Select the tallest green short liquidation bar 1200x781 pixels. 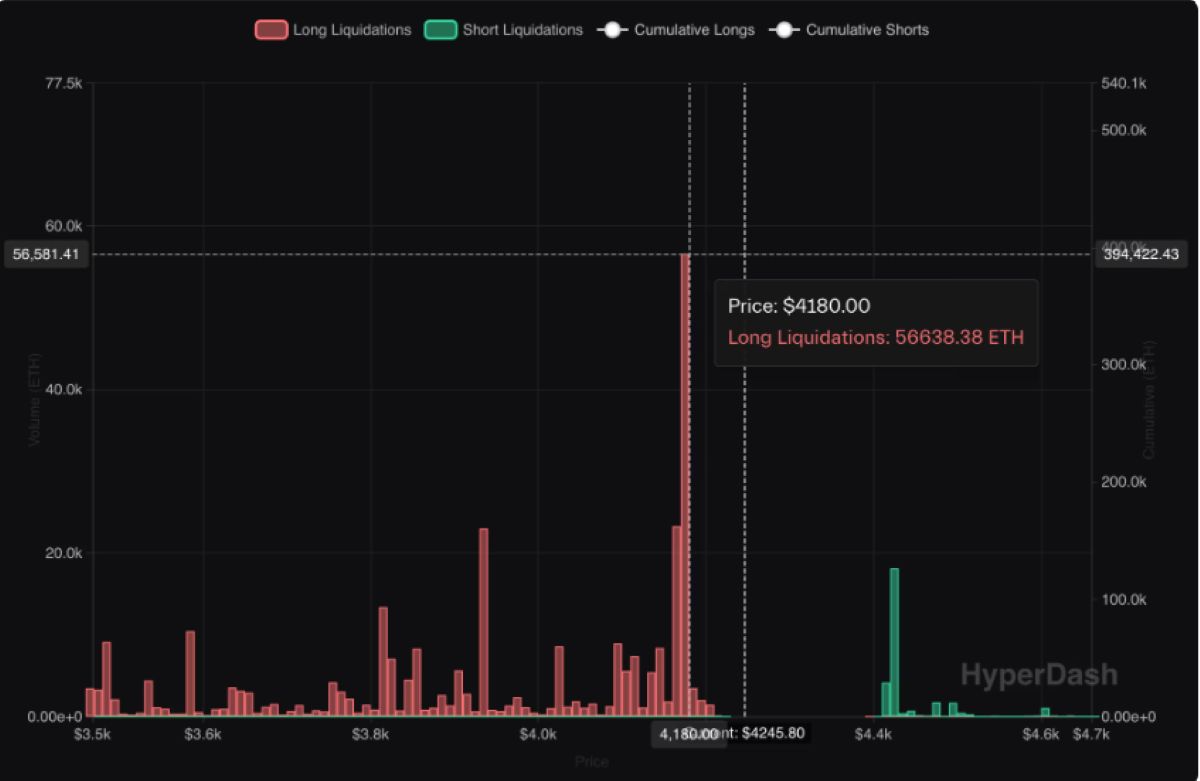coord(894,642)
